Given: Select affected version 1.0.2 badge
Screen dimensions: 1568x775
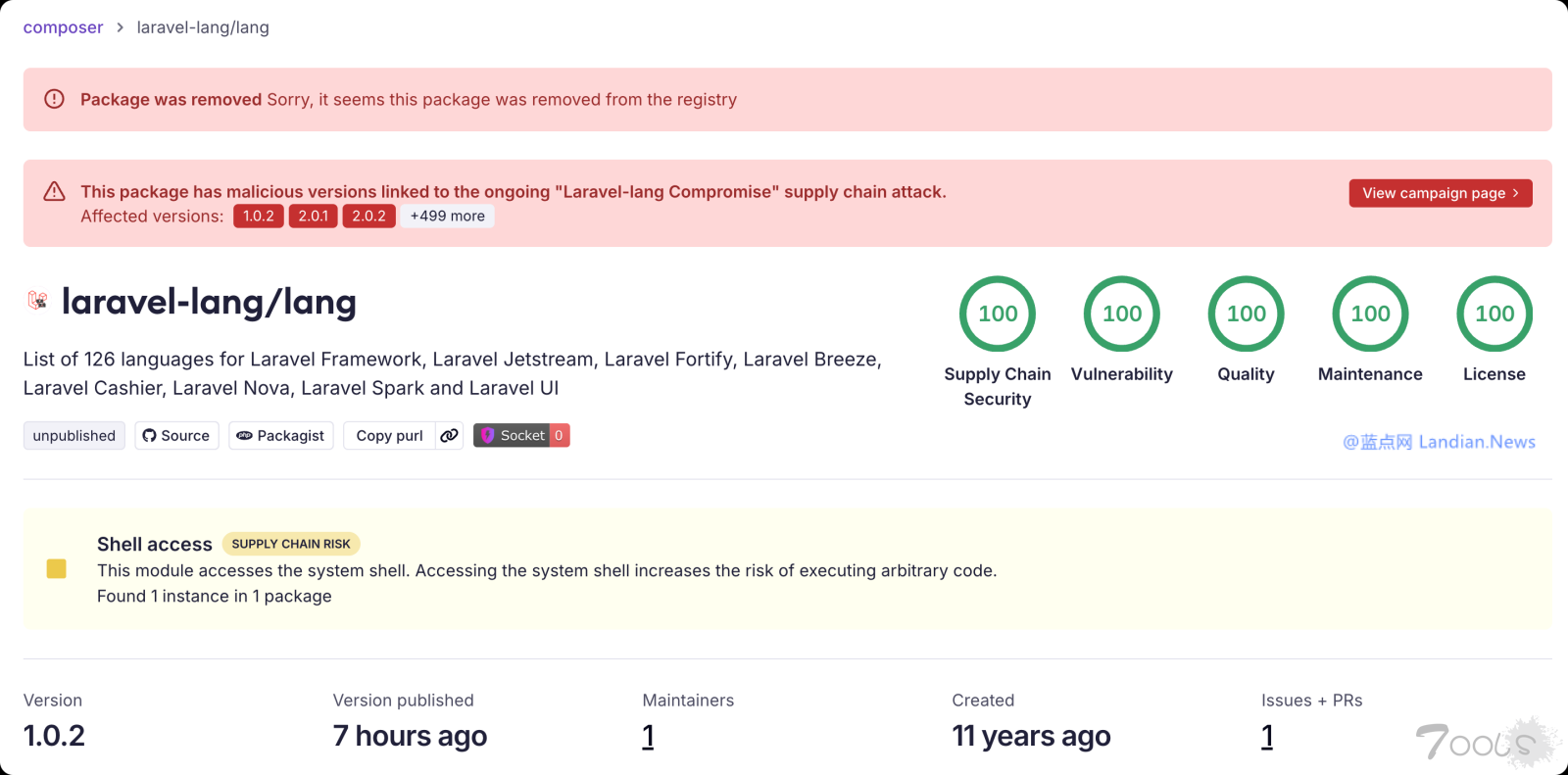Looking at the screenshot, I should pyautogui.click(x=259, y=216).
